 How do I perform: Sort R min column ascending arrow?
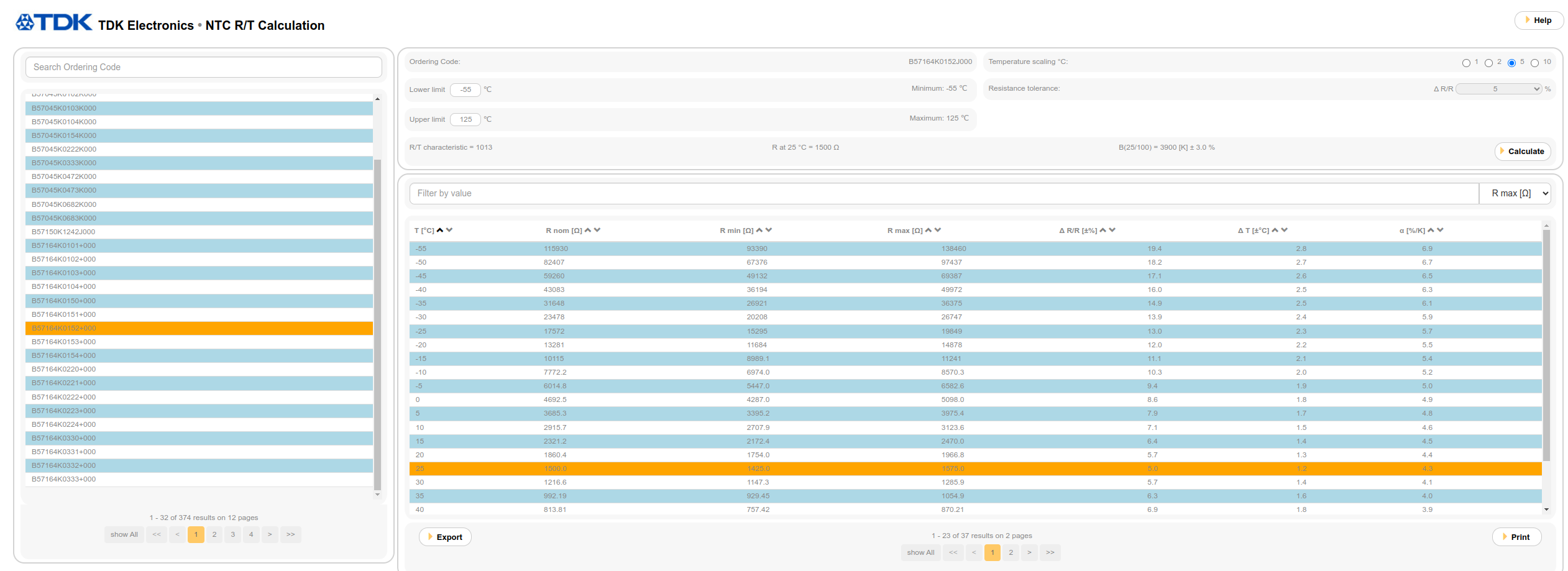click(759, 230)
